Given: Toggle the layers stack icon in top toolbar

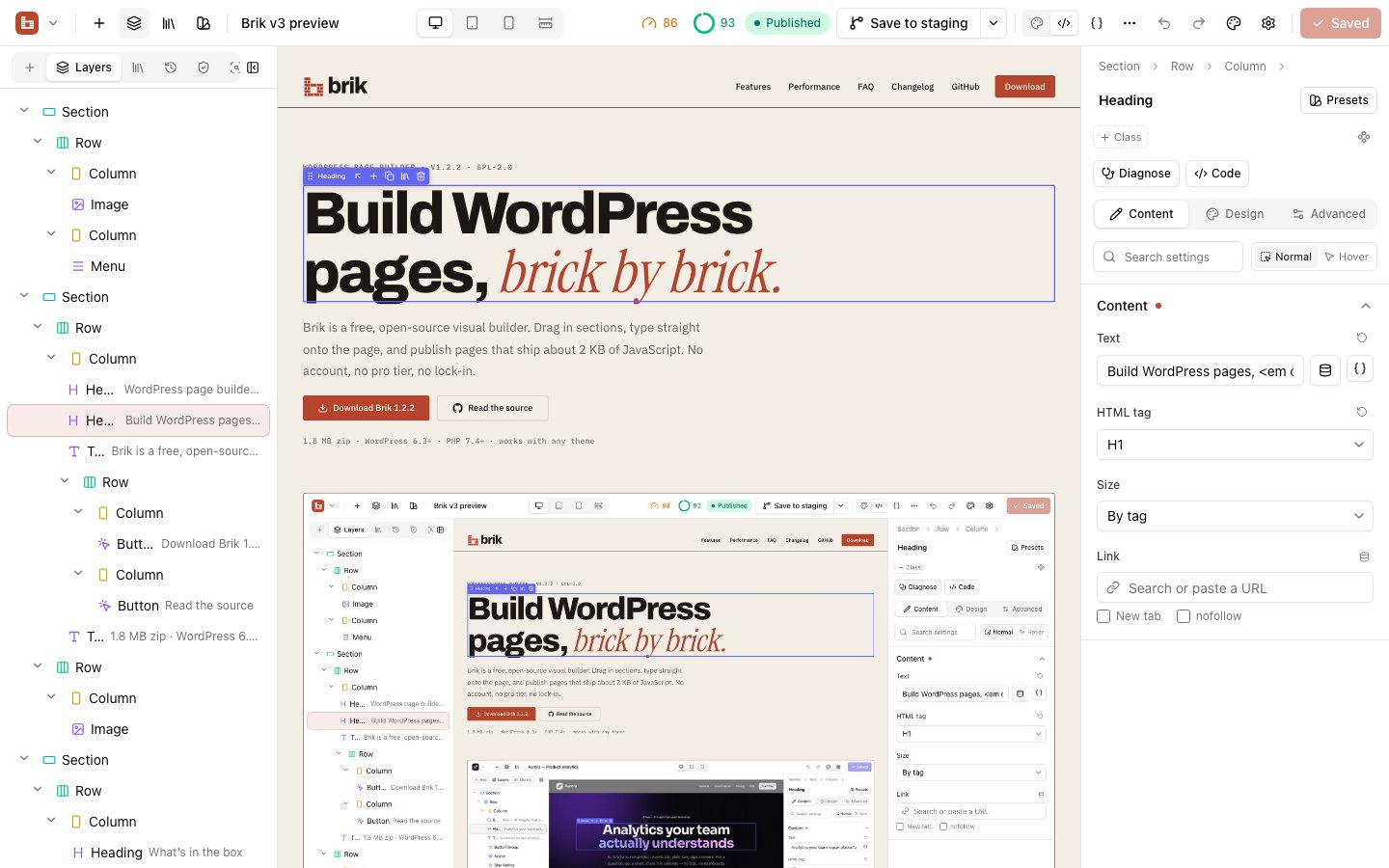Looking at the screenshot, I should 134,23.
